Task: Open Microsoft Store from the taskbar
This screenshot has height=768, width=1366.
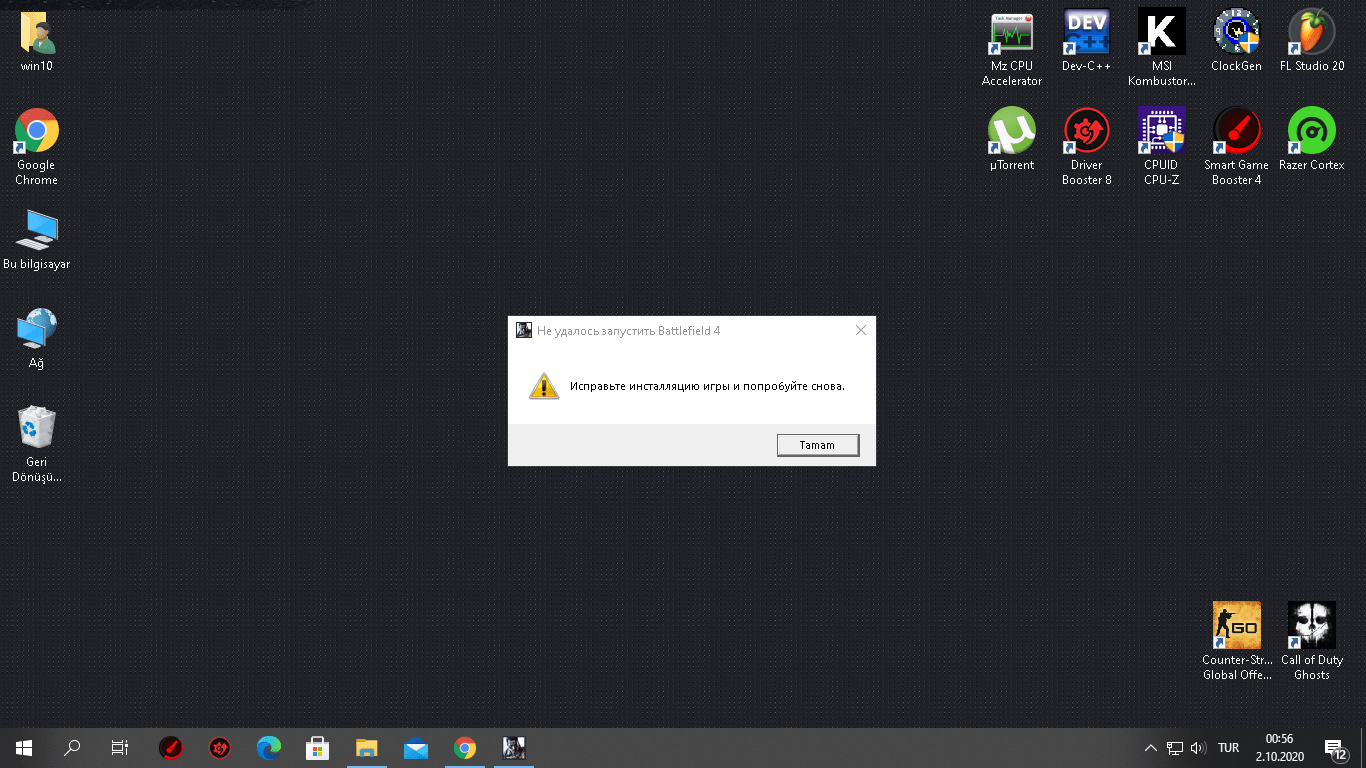Action: [318, 748]
